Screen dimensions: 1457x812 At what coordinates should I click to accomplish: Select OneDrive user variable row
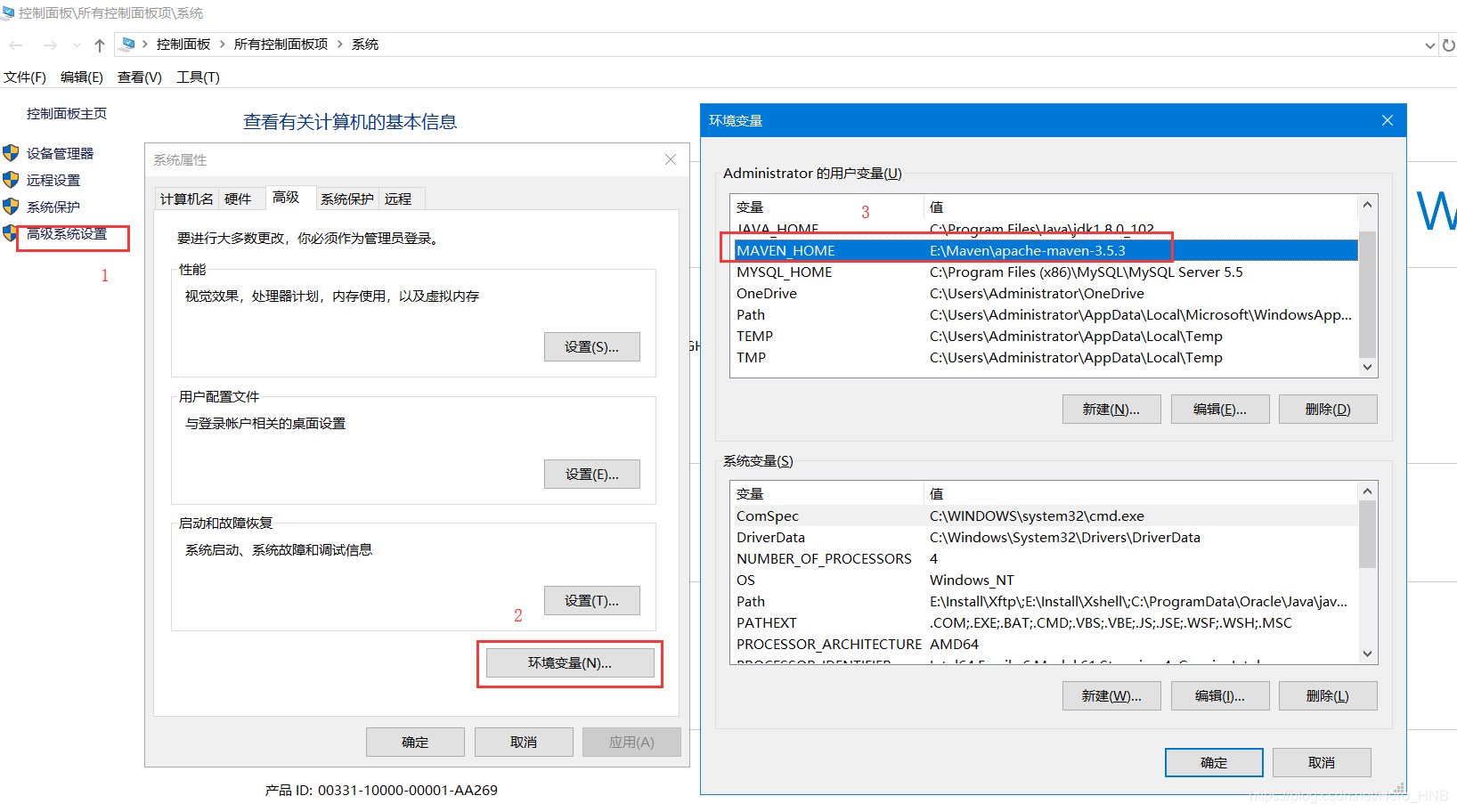click(1046, 294)
